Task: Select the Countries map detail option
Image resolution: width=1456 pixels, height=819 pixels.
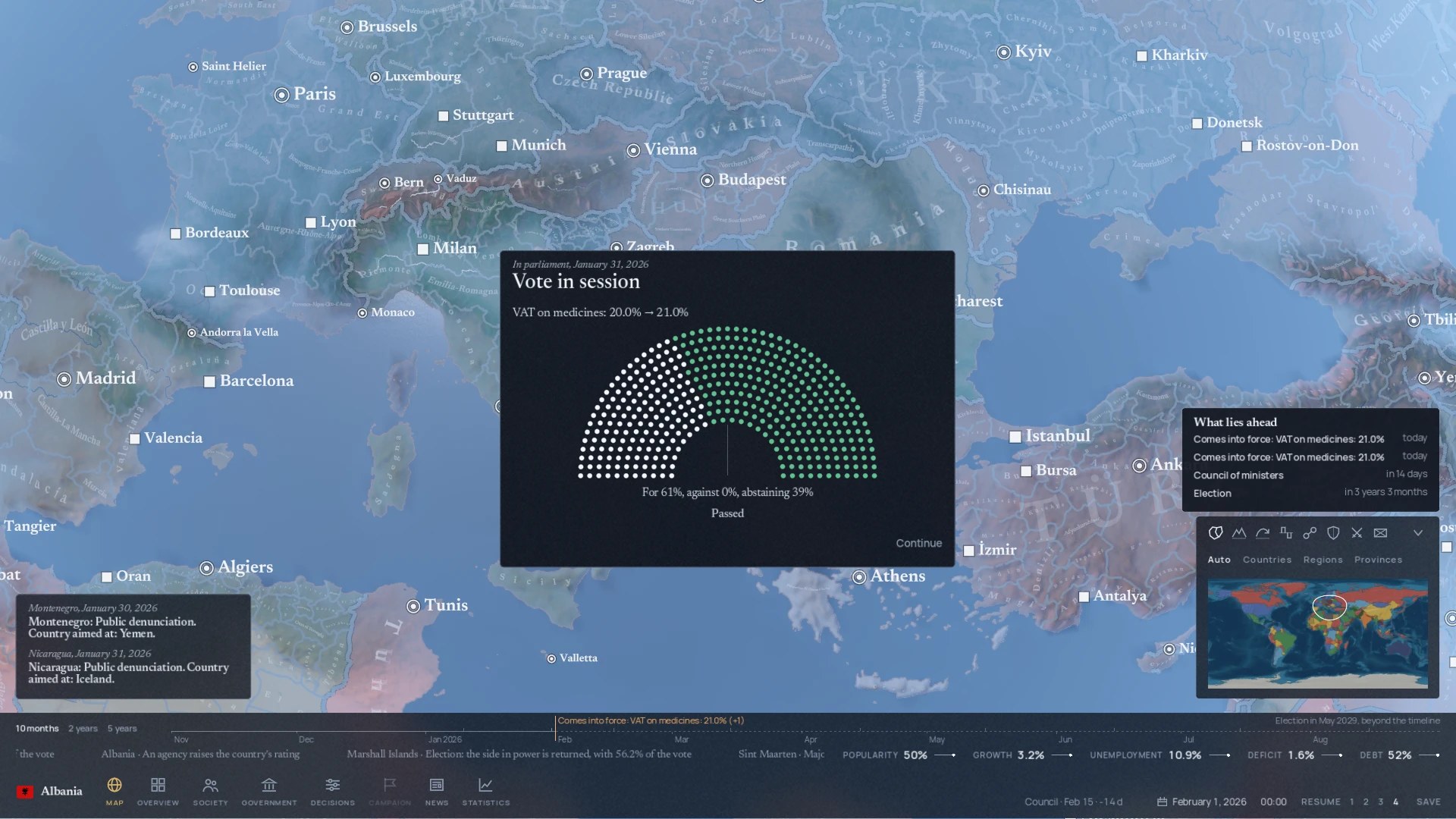Action: pos(1266,560)
